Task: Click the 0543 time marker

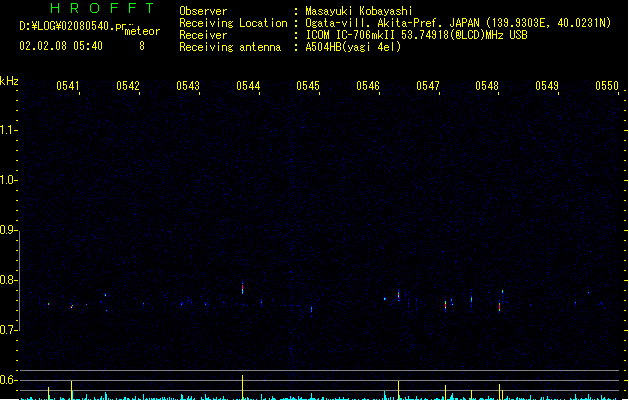Action: (x=188, y=86)
